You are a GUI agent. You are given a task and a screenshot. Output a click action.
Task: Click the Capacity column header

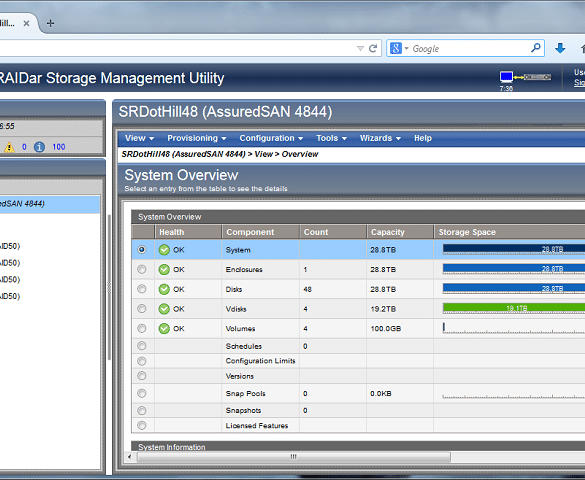click(400, 232)
